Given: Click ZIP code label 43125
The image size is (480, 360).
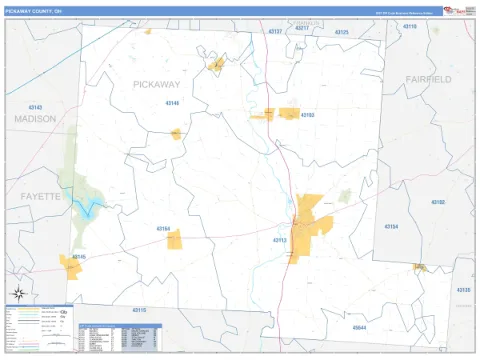Looking at the screenshot, I should (x=342, y=32).
